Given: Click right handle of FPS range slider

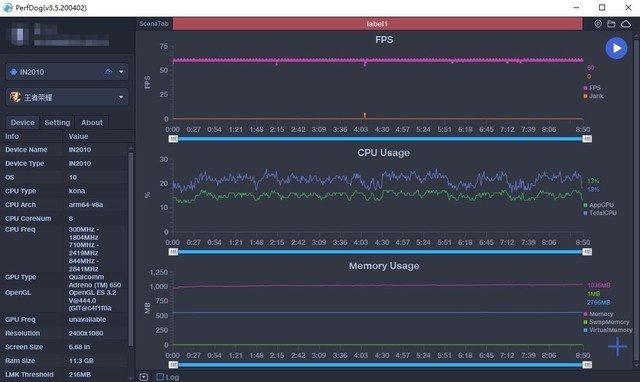Looking at the screenshot, I should [x=587, y=139].
